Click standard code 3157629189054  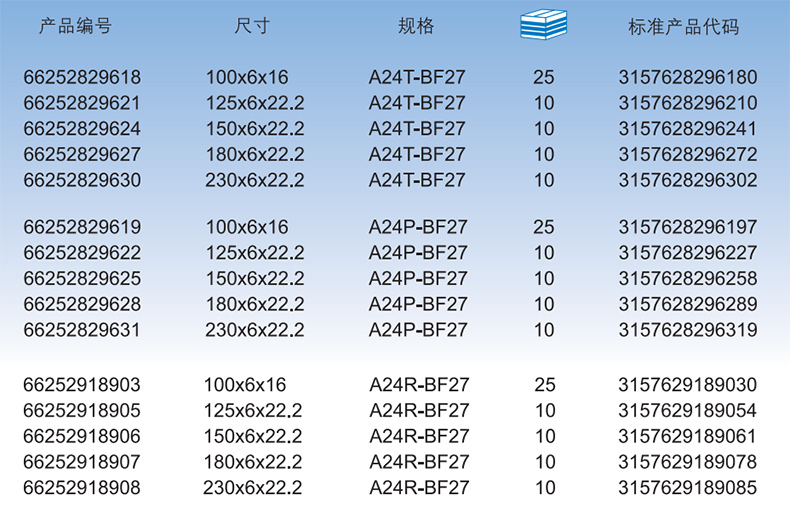pos(688,411)
